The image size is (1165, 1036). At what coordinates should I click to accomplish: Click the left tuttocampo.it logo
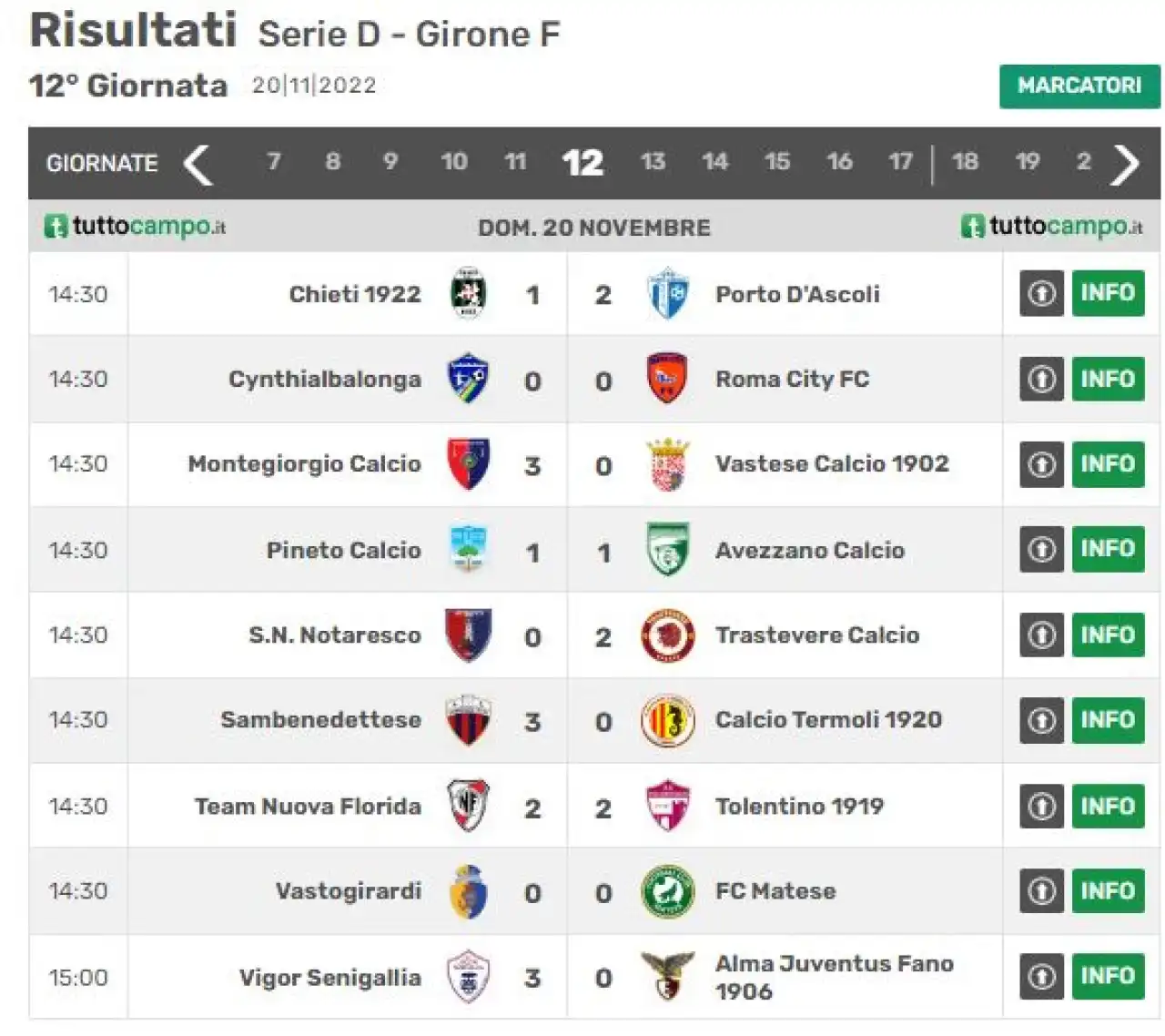(135, 226)
